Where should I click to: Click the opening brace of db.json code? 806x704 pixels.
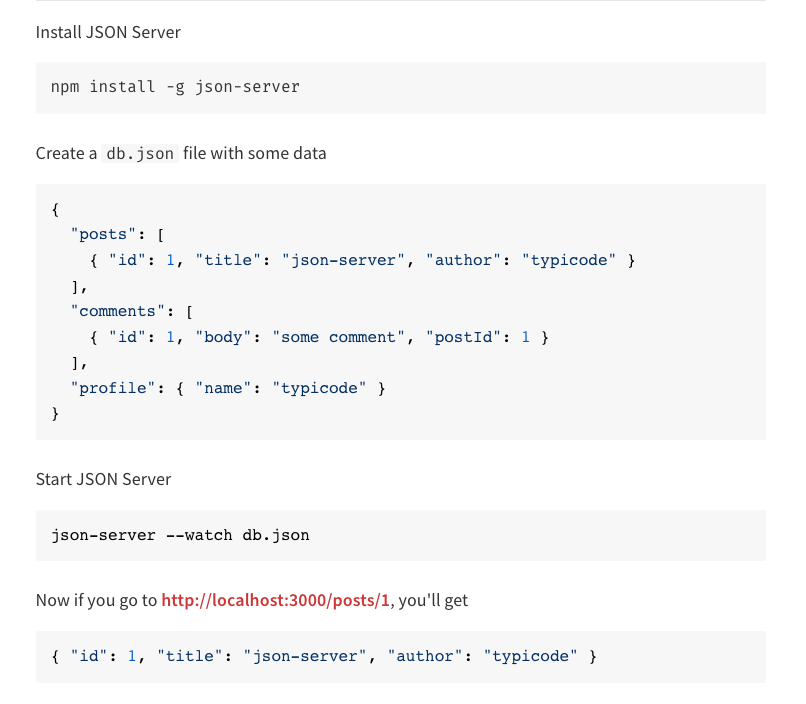coord(55,209)
